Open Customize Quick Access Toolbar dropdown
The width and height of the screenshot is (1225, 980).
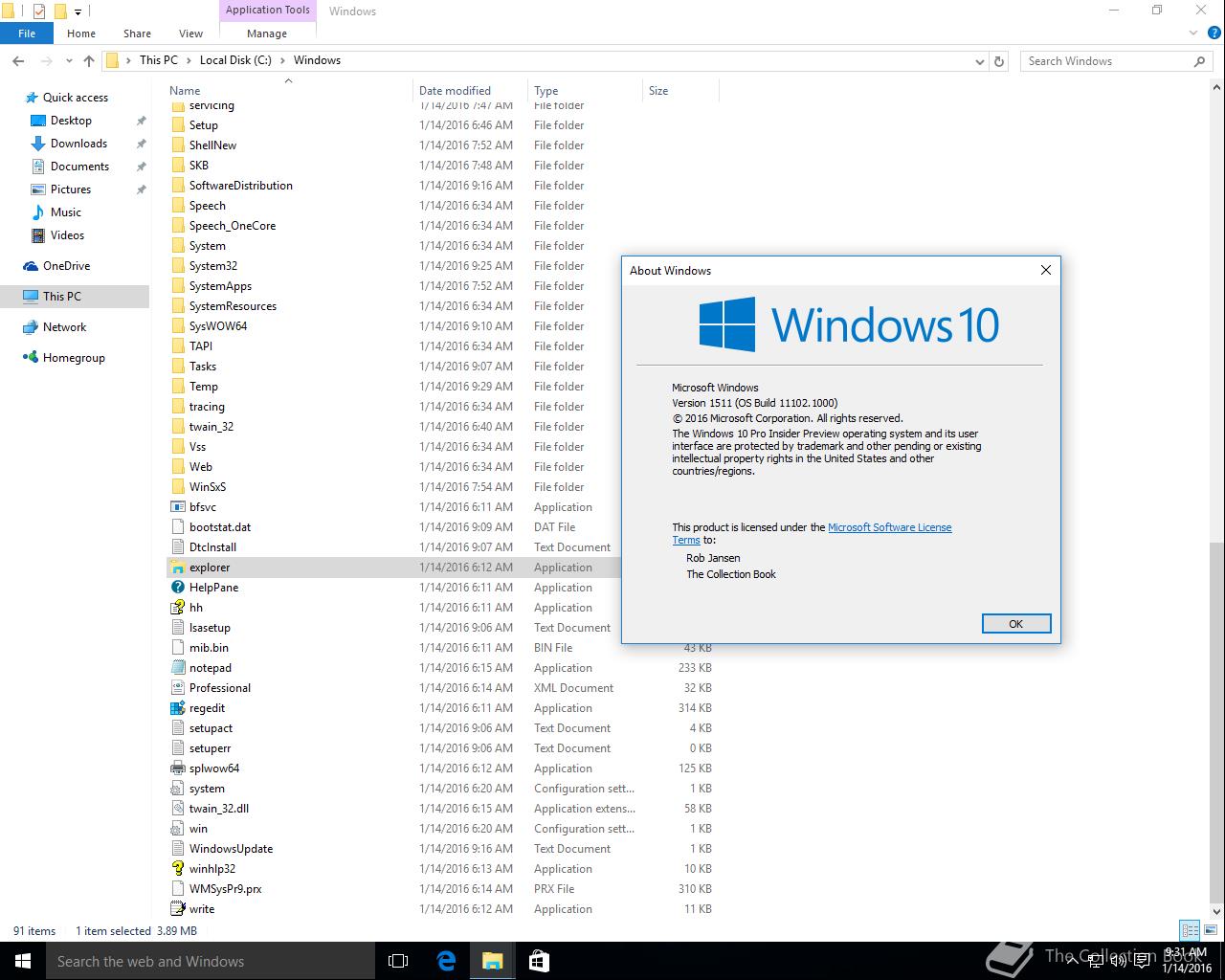(x=78, y=12)
